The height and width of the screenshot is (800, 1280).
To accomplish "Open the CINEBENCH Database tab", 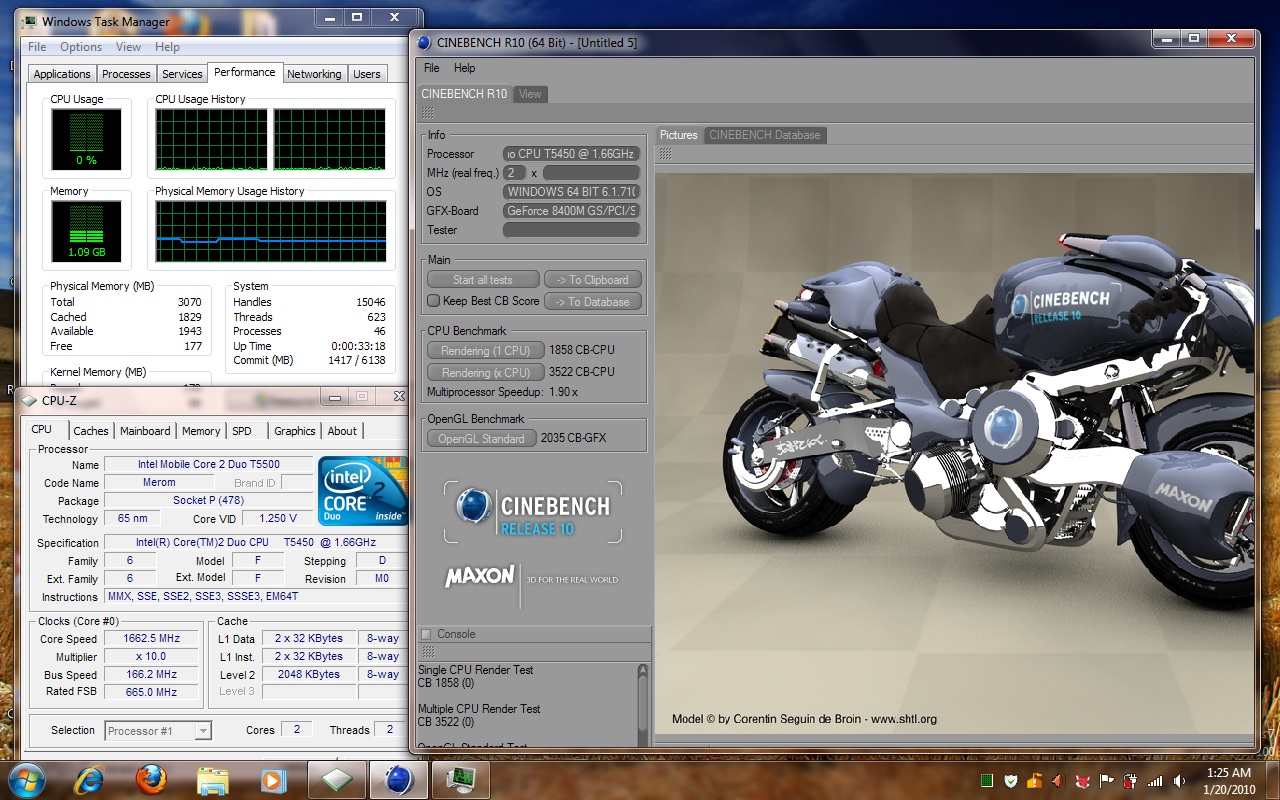I will (x=765, y=135).
